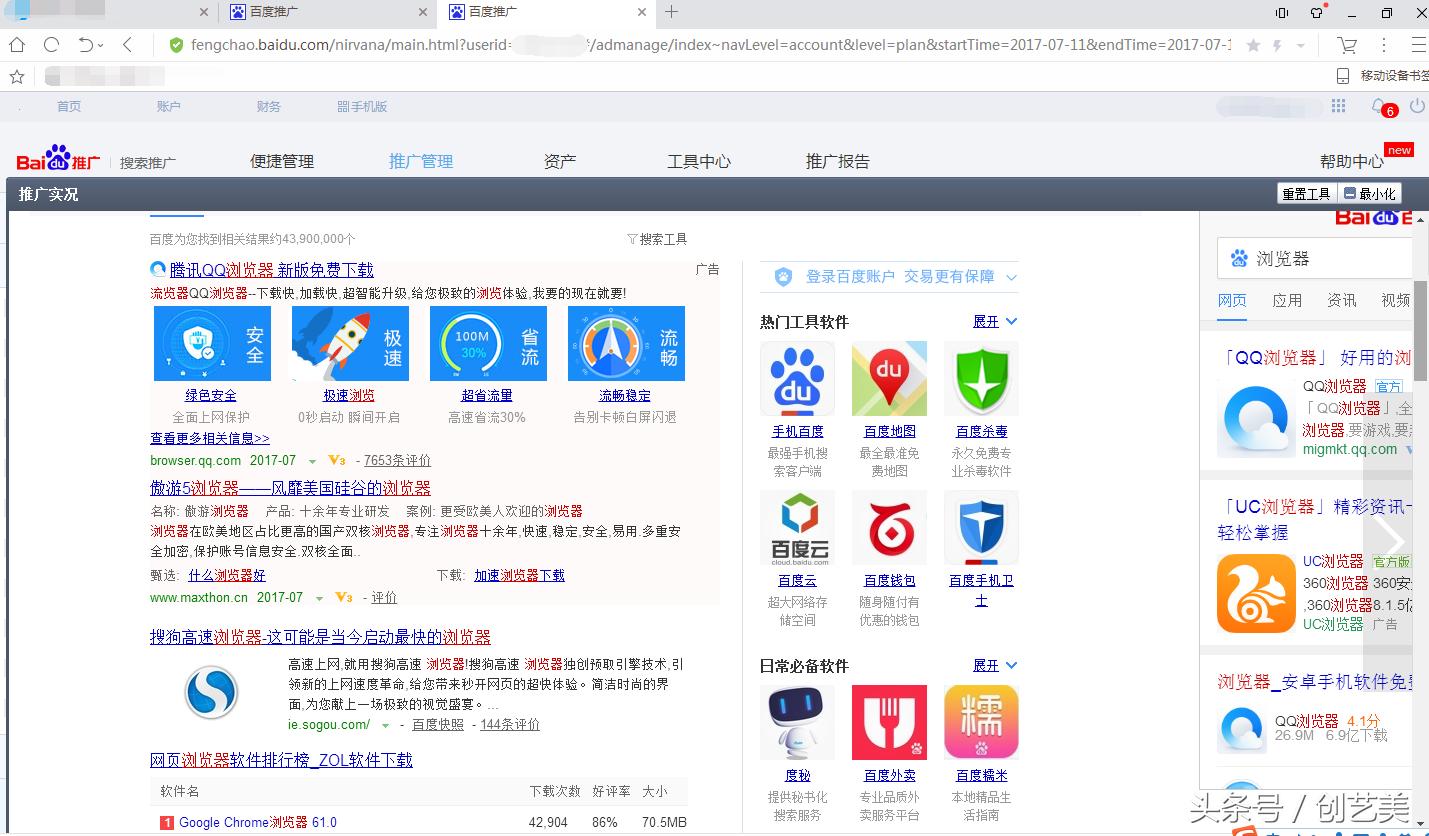Click the 财务 top navigation link
This screenshot has width=1429, height=836.
[x=269, y=106]
